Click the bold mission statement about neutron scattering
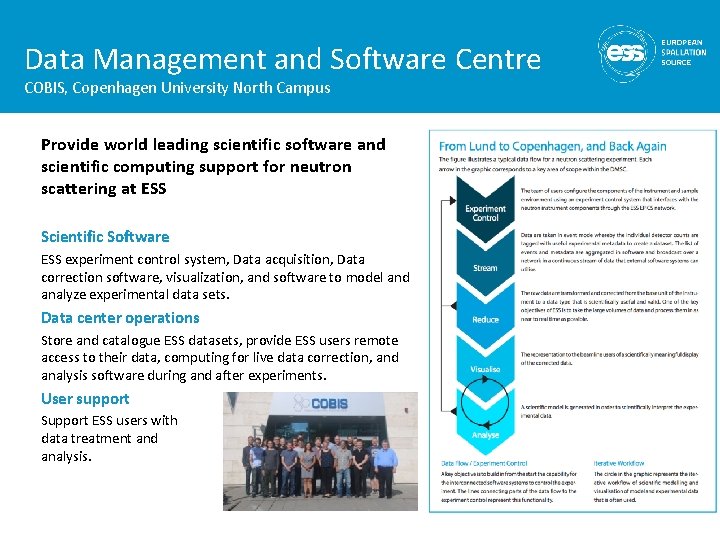This screenshot has width=720, height=540. click(213, 167)
